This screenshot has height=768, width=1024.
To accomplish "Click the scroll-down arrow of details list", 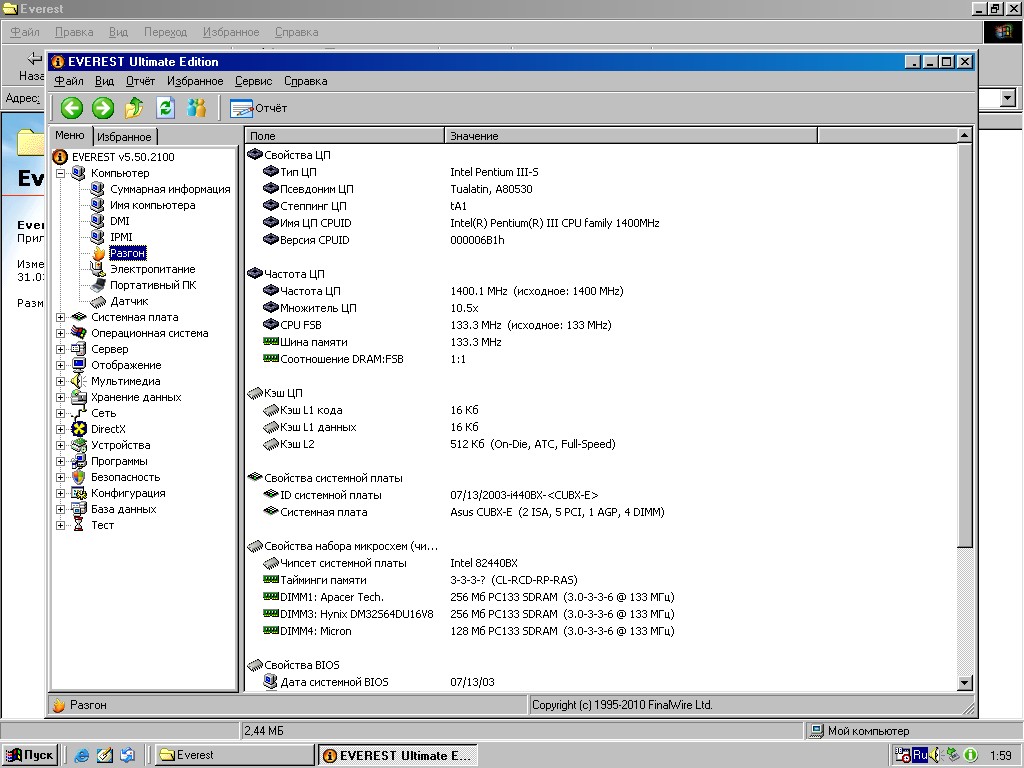I will [x=965, y=683].
